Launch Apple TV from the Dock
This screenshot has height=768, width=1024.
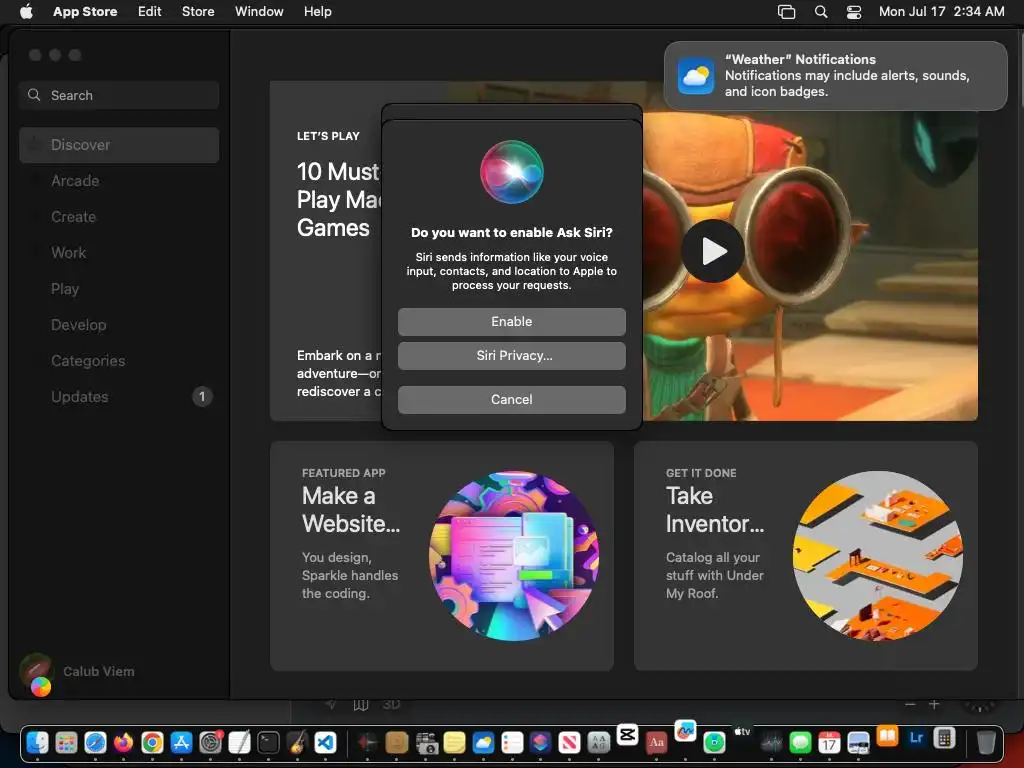point(743,731)
